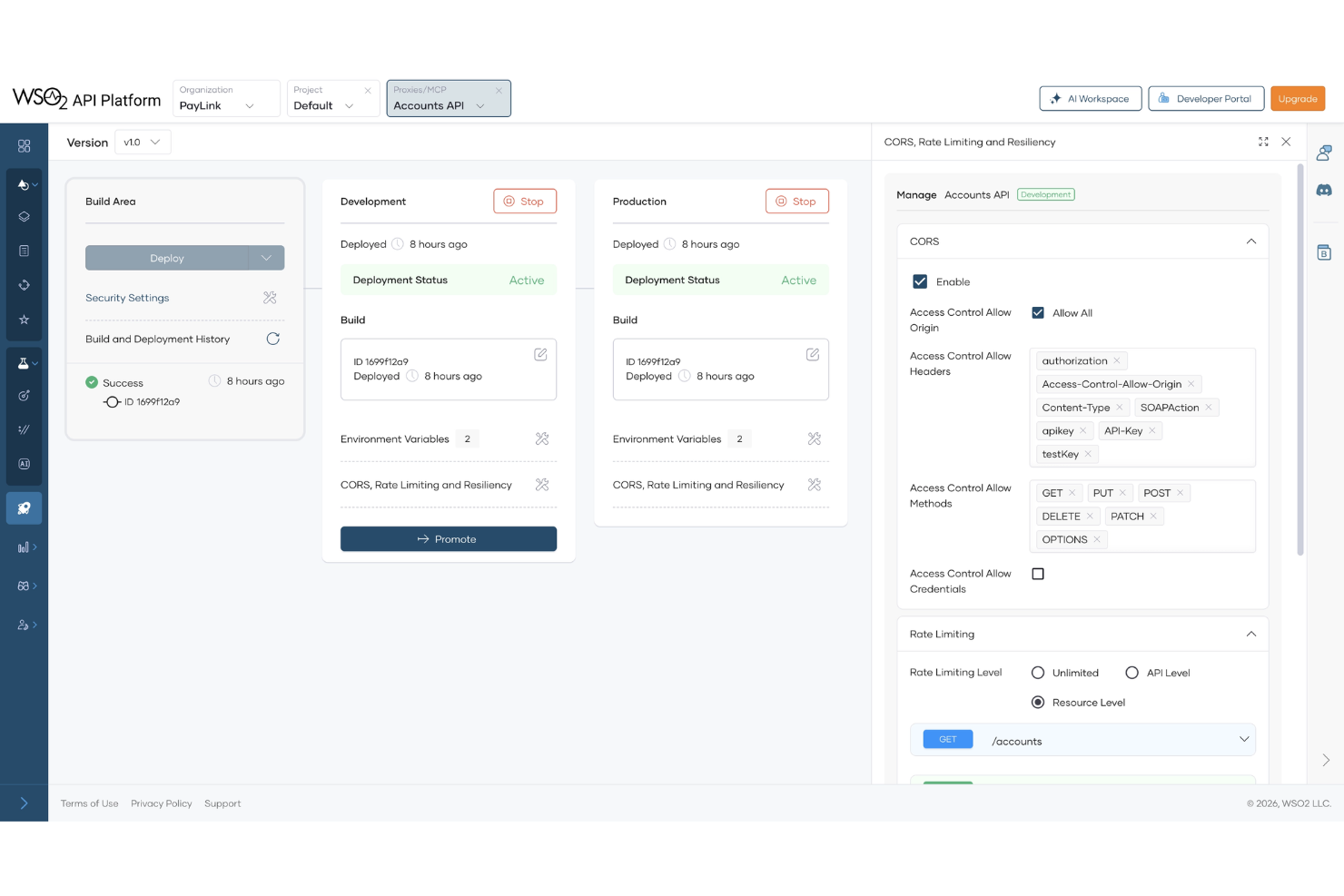Open the Project Default dropdown

332,98
